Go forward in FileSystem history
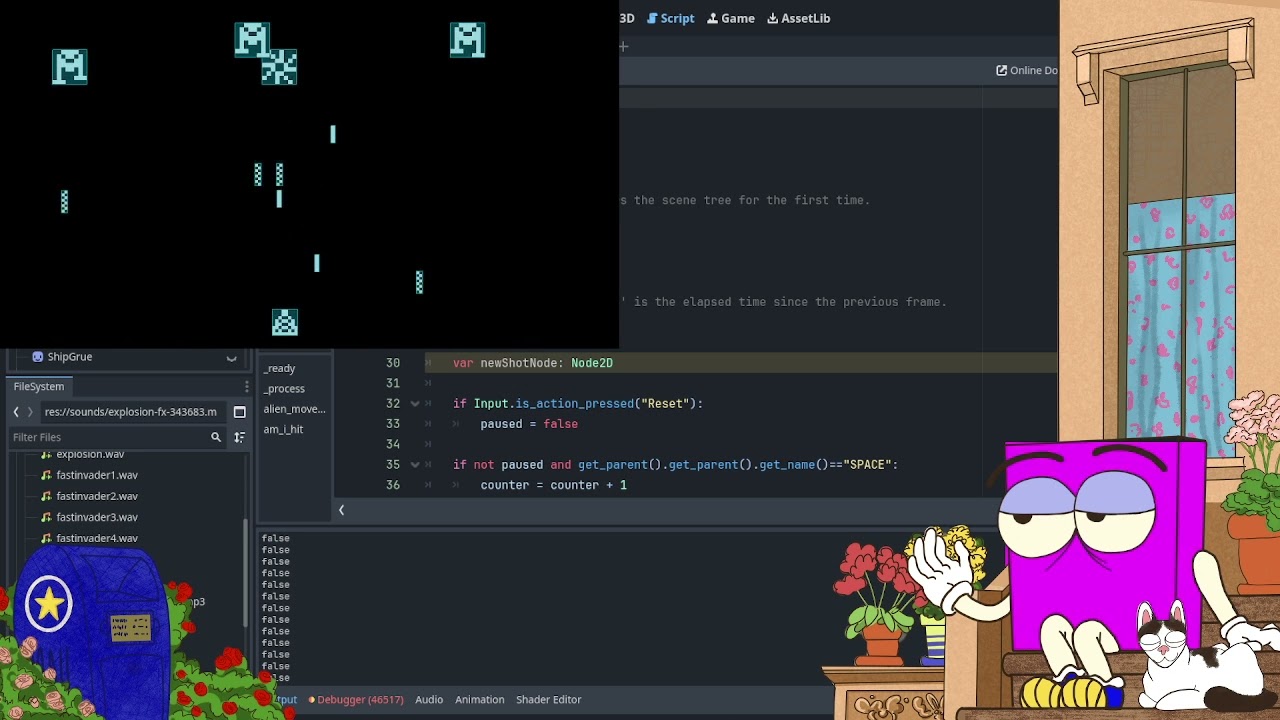Image resolution: width=1280 pixels, height=720 pixels. (x=30, y=412)
